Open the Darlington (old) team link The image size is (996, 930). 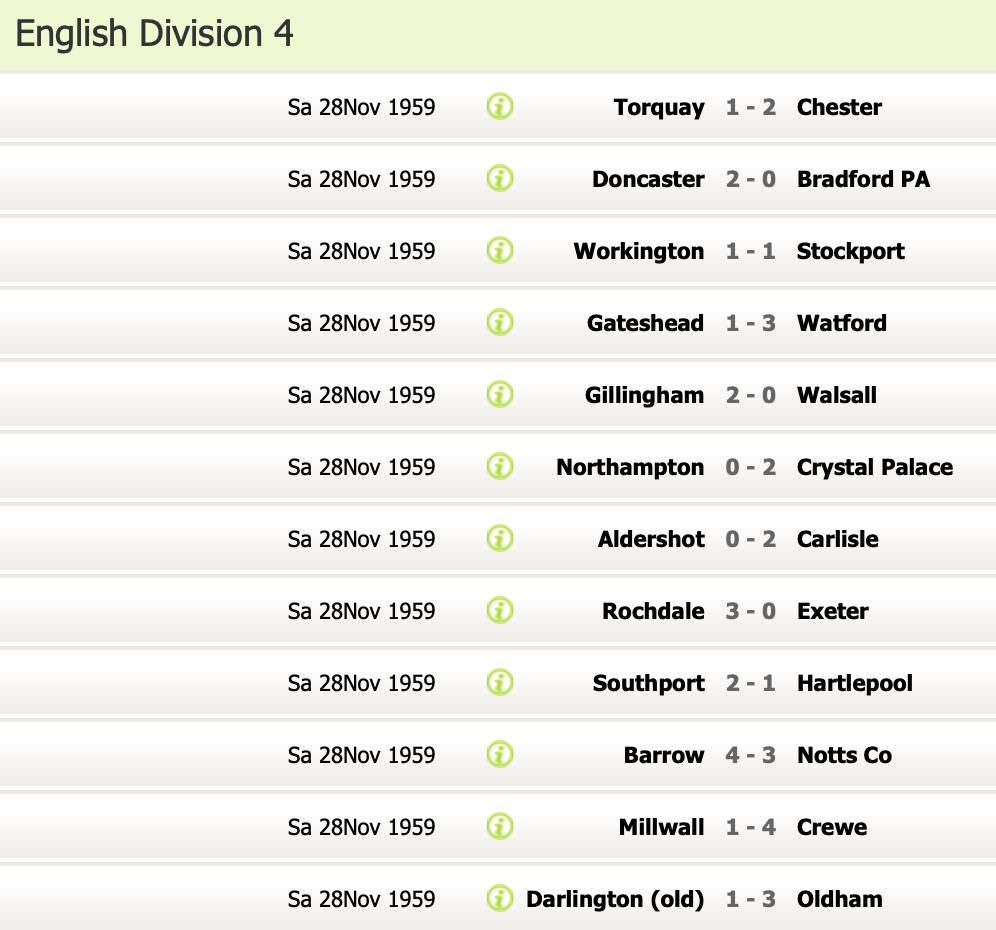pyautogui.click(x=615, y=899)
